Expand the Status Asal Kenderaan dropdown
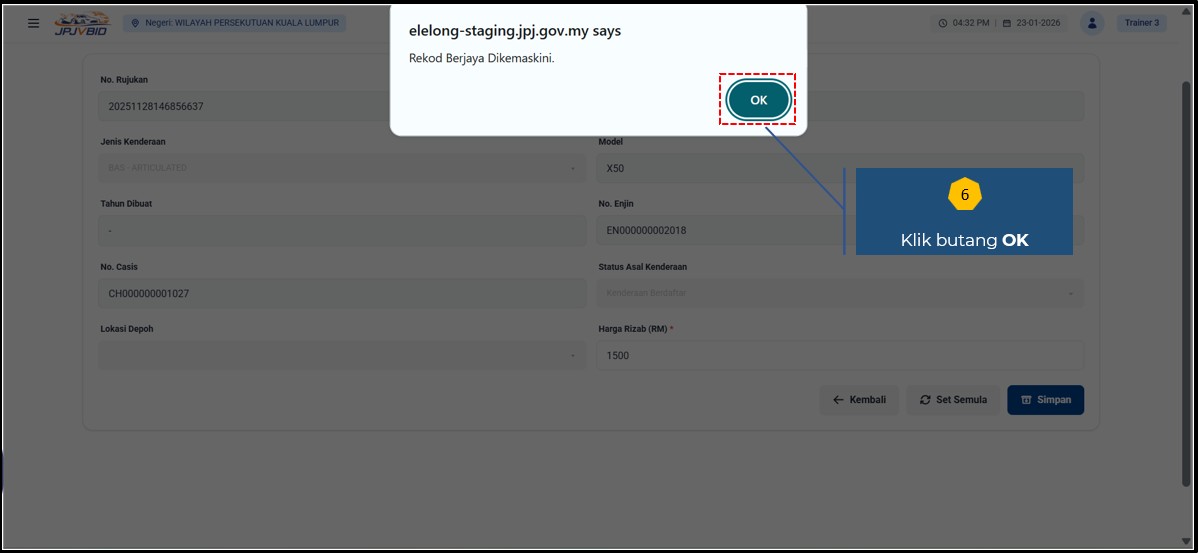The width and height of the screenshot is (1198, 553). (840, 293)
